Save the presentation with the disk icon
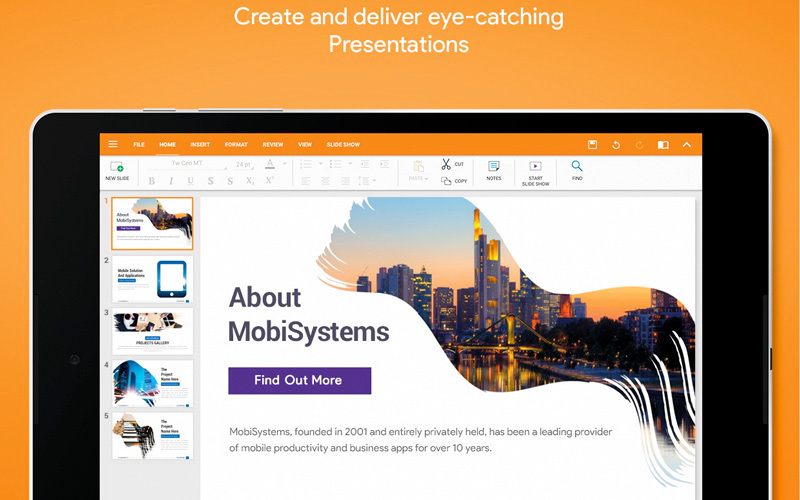Screen dimensions: 800x500 (x=592, y=145)
